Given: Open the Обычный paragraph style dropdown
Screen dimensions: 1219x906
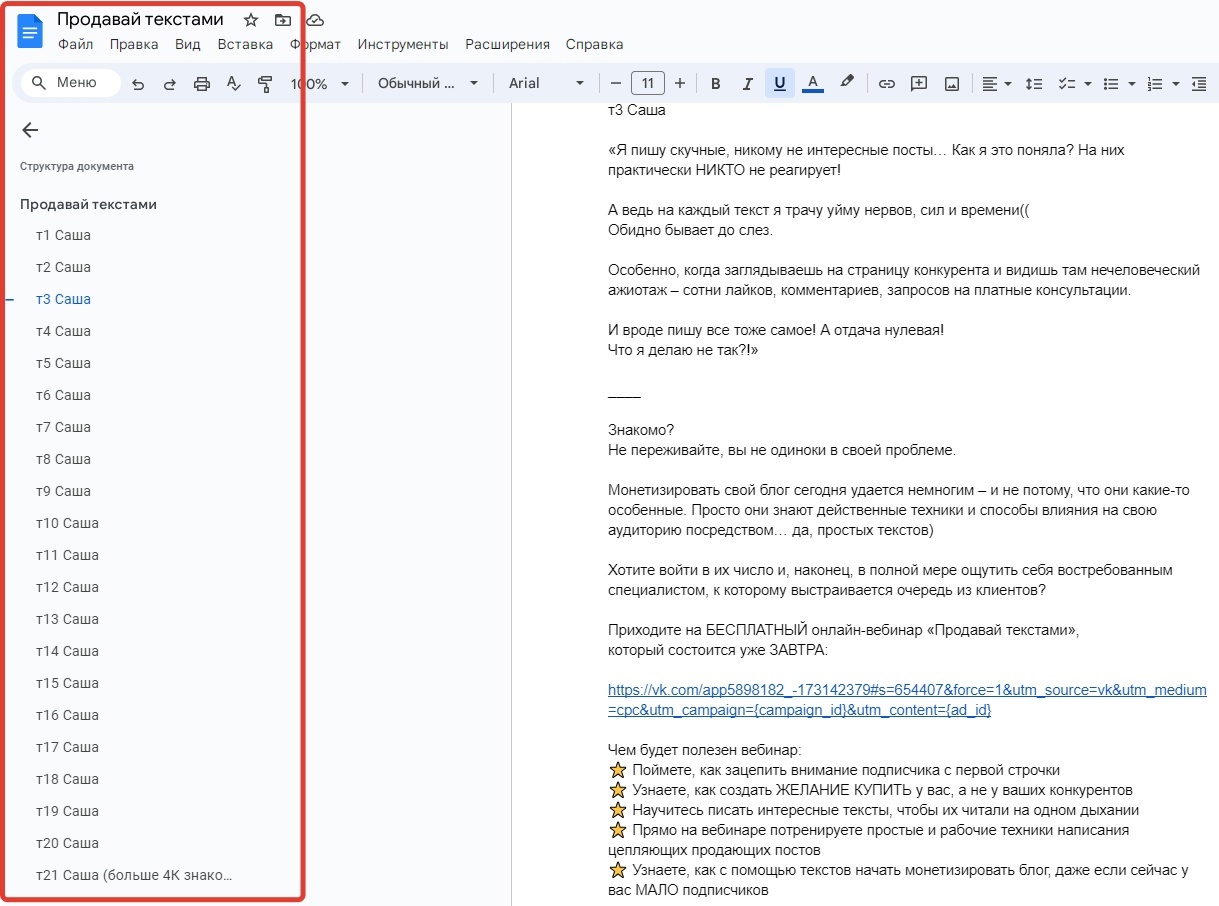Looking at the screenshot, I should (x=428, y=84).
